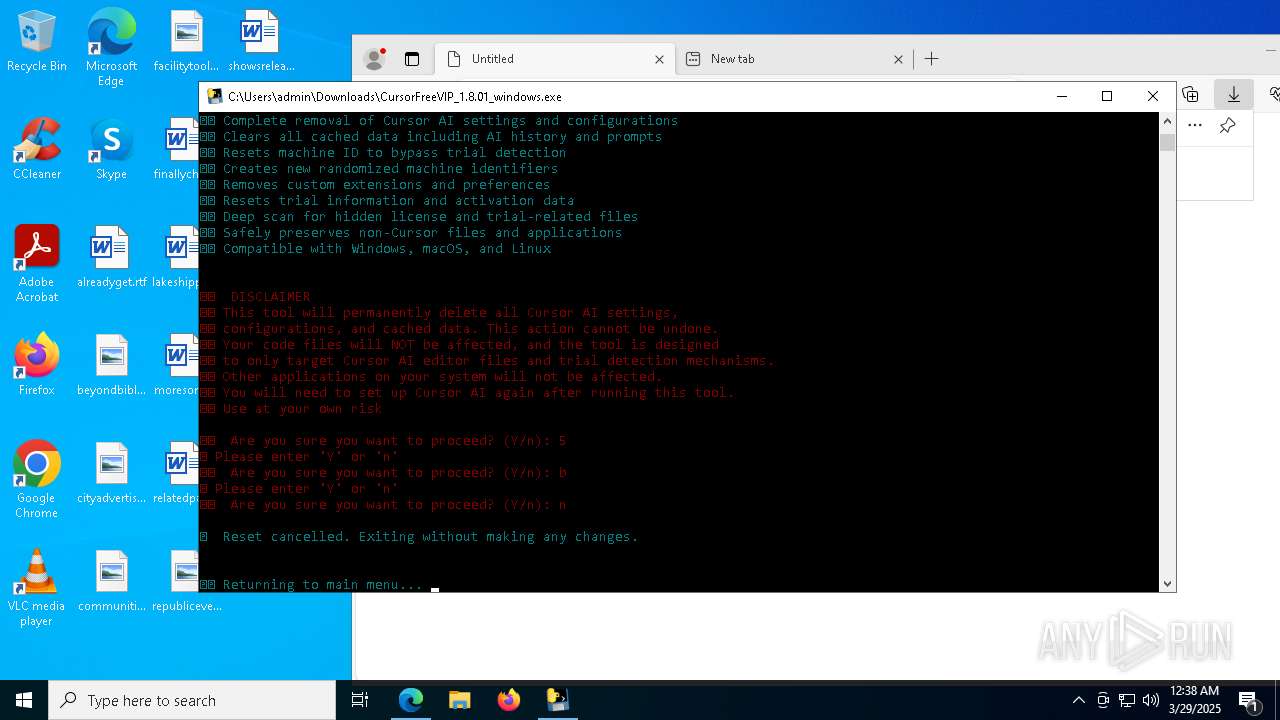Open Edge tab actions menu icon

tap(412, 59)
